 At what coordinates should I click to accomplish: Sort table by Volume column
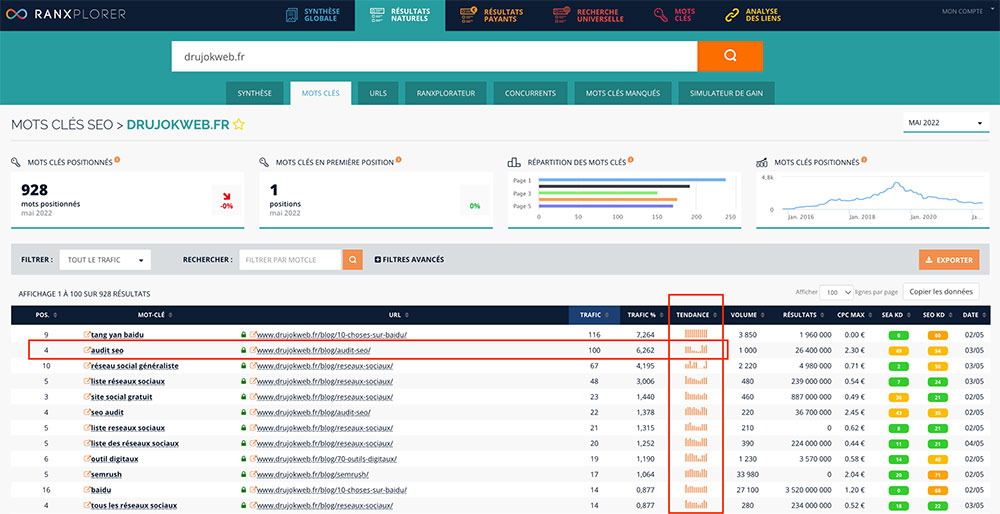click(747, 314)
